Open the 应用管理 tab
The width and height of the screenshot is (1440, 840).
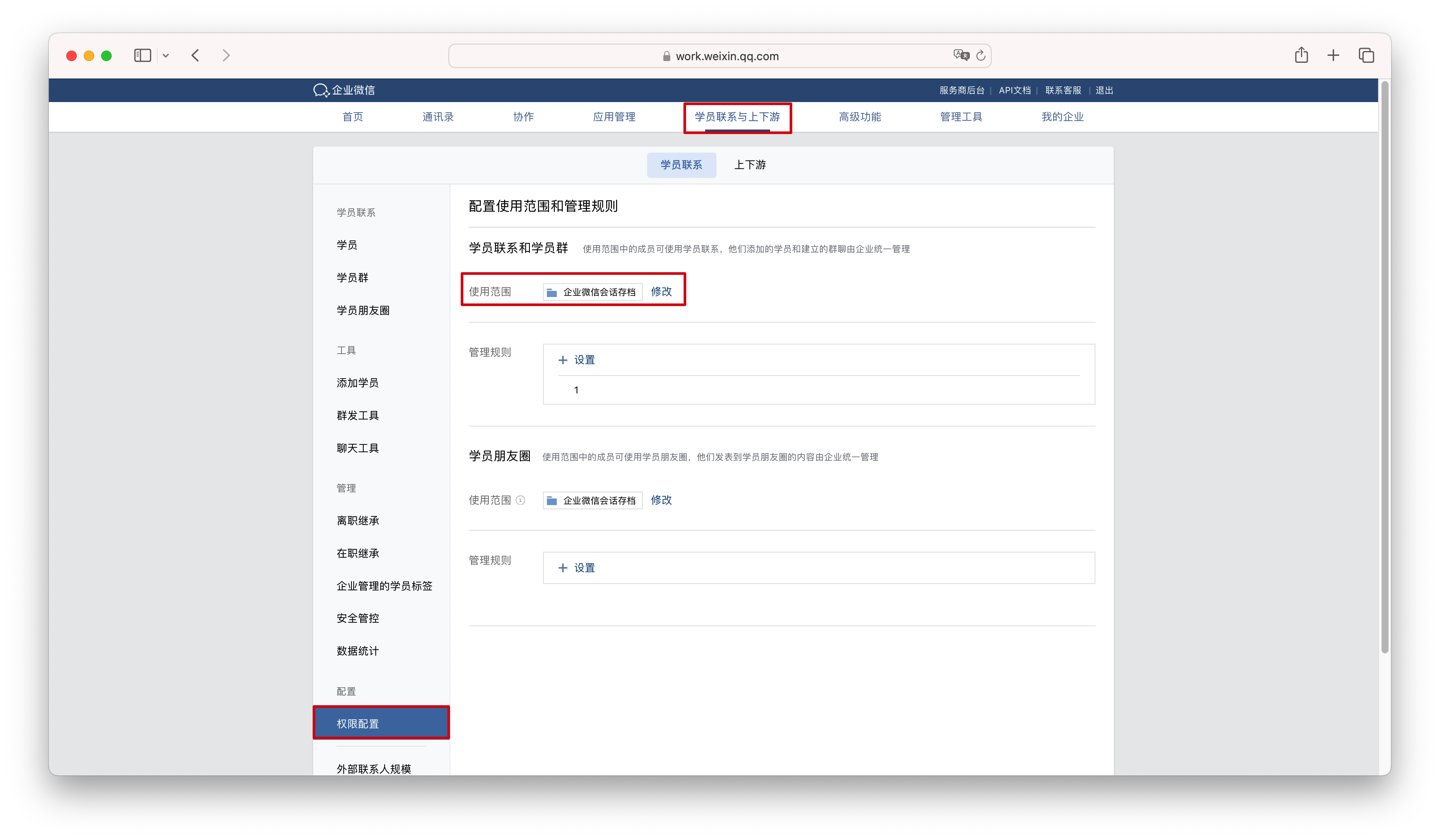pos(614,116)
